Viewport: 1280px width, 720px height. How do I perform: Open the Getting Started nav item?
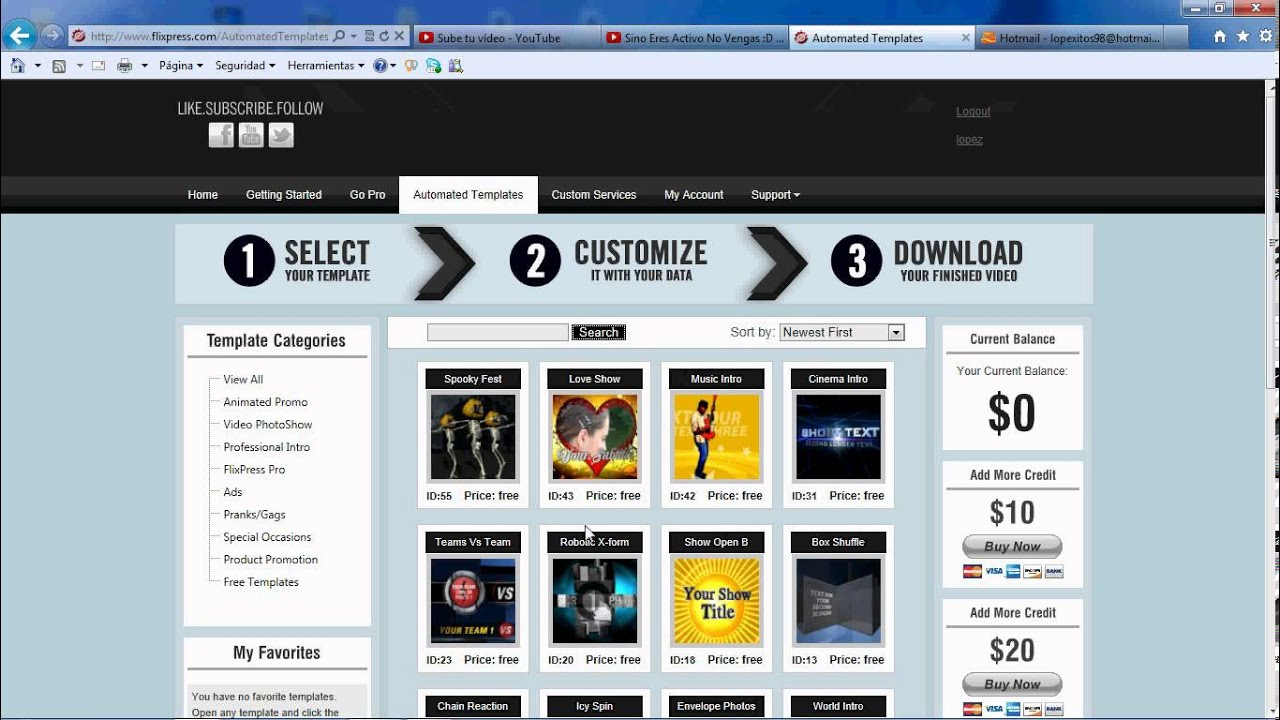284,195
